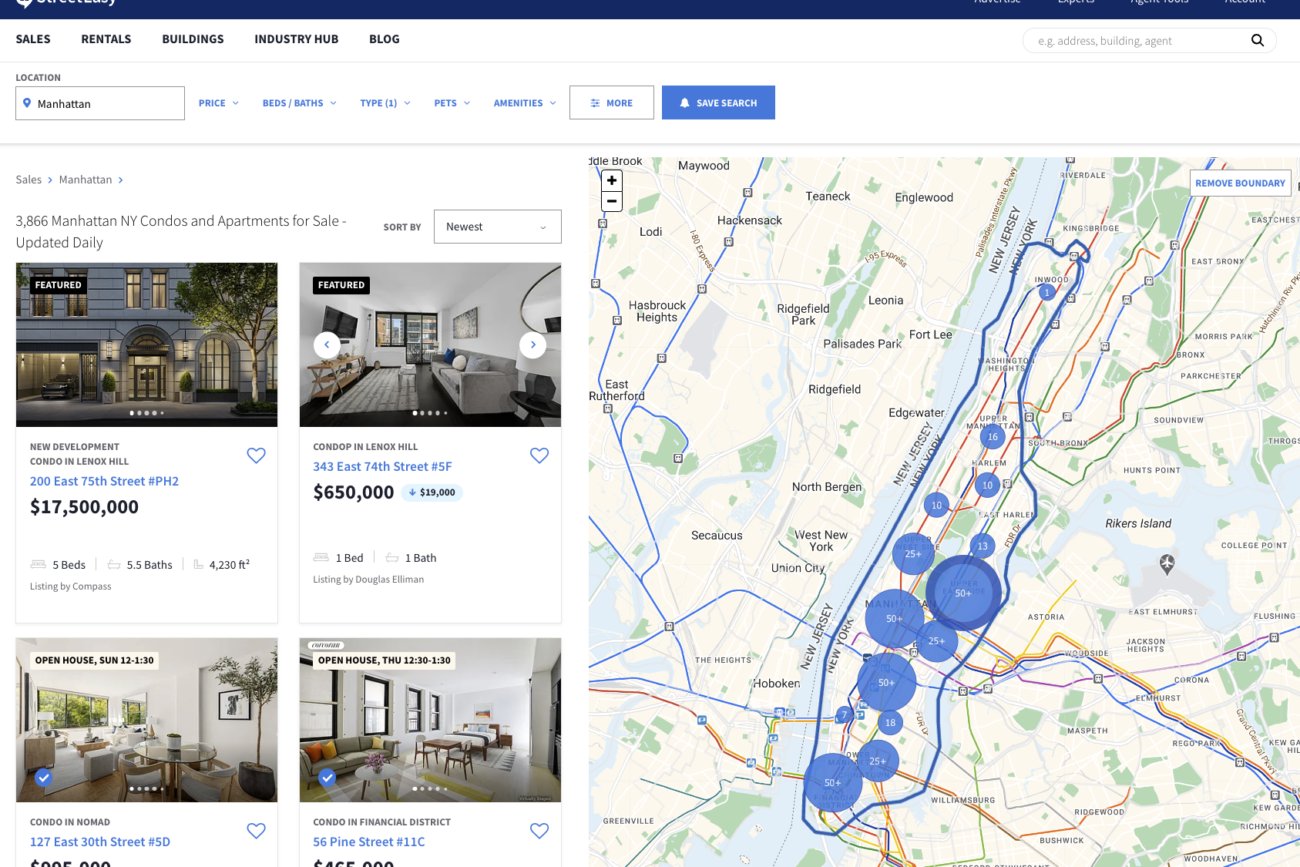Save 343 East 74th Street #5F with heart
The image size is (1300, 867).
539,456
